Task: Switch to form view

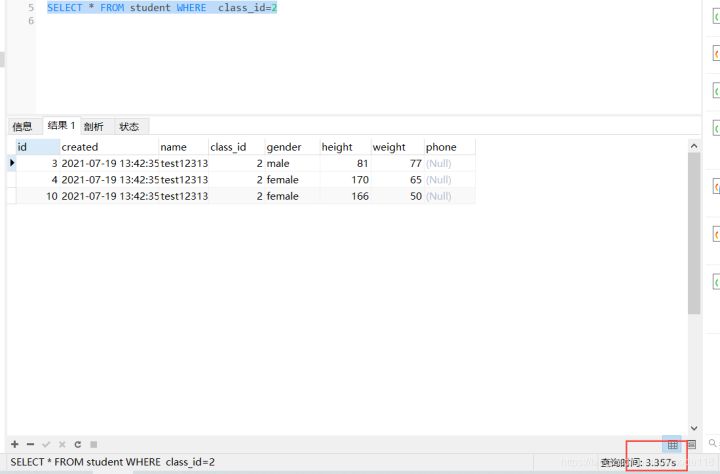Action: pos(692,444)
